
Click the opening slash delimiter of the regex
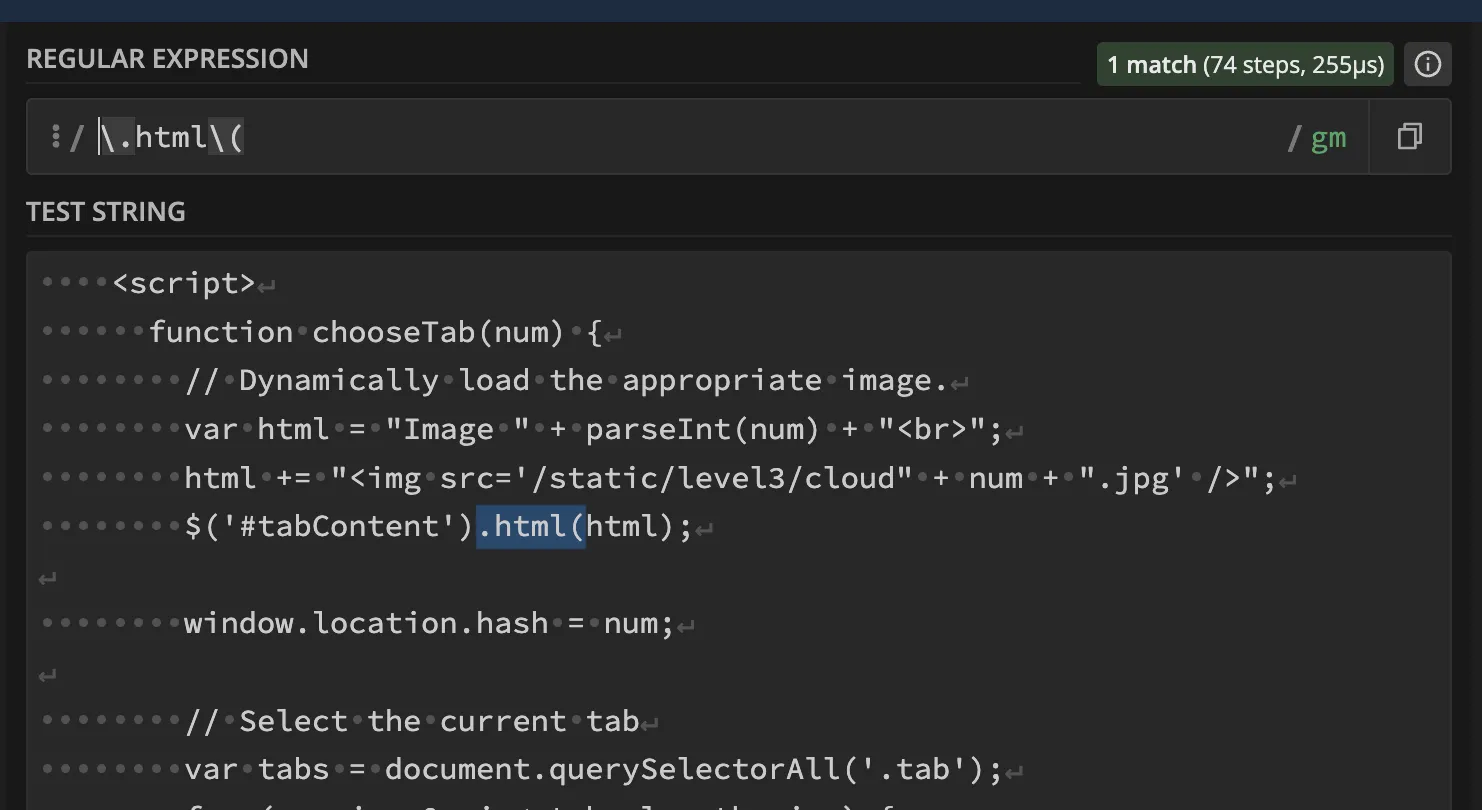click(78, 136)
